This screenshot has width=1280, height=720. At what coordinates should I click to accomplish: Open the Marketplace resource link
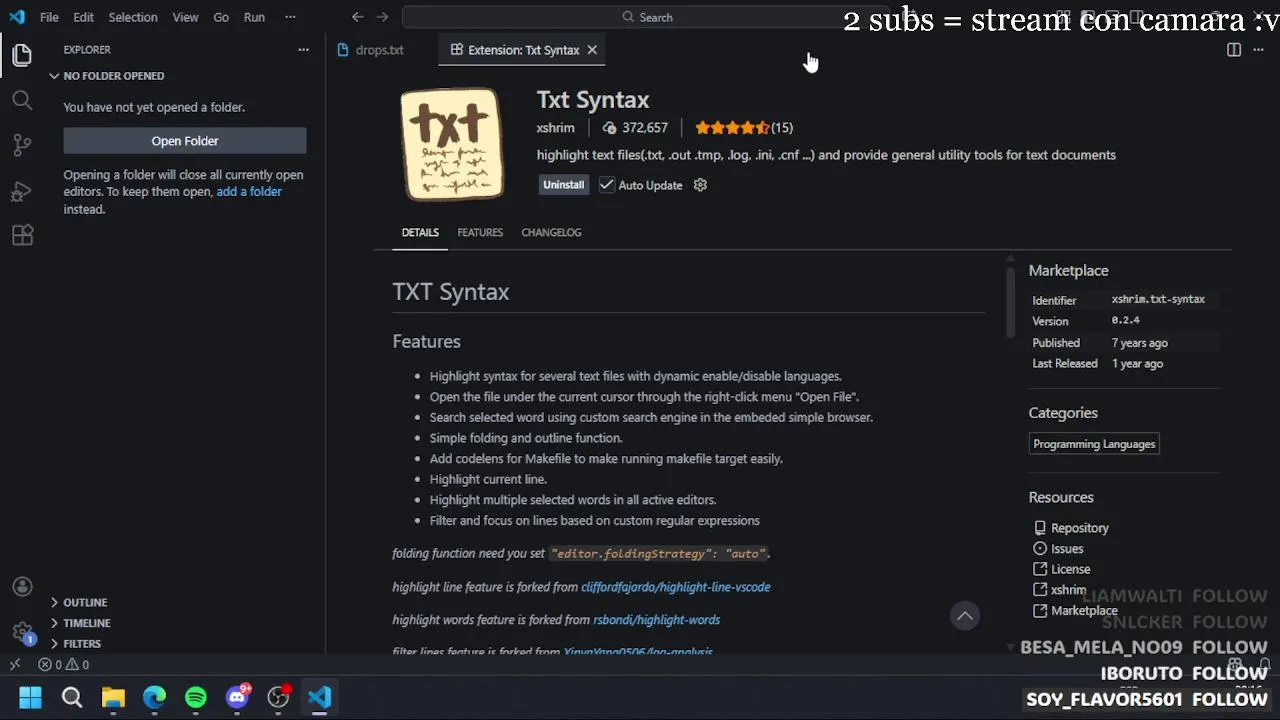coord(1084,611)
